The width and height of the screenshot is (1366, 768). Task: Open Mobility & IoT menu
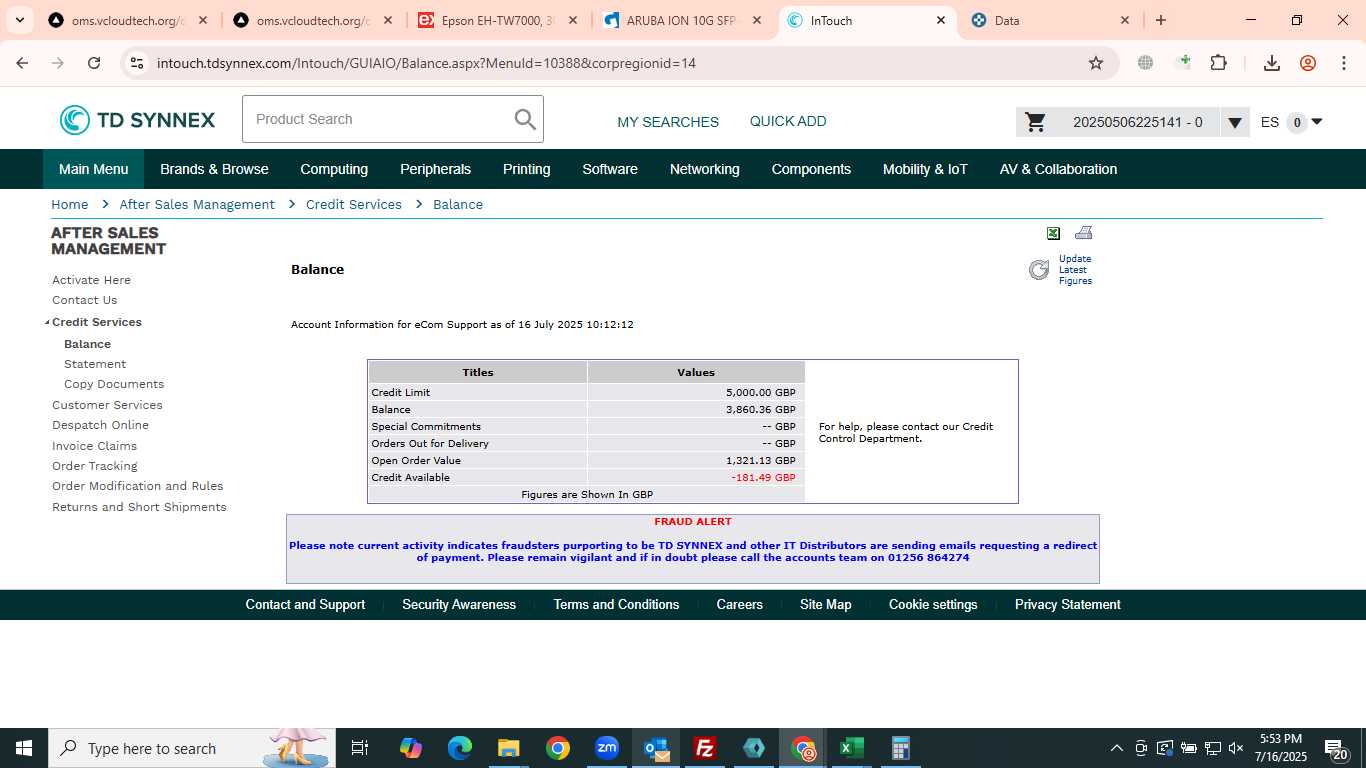tap(925, 169)
